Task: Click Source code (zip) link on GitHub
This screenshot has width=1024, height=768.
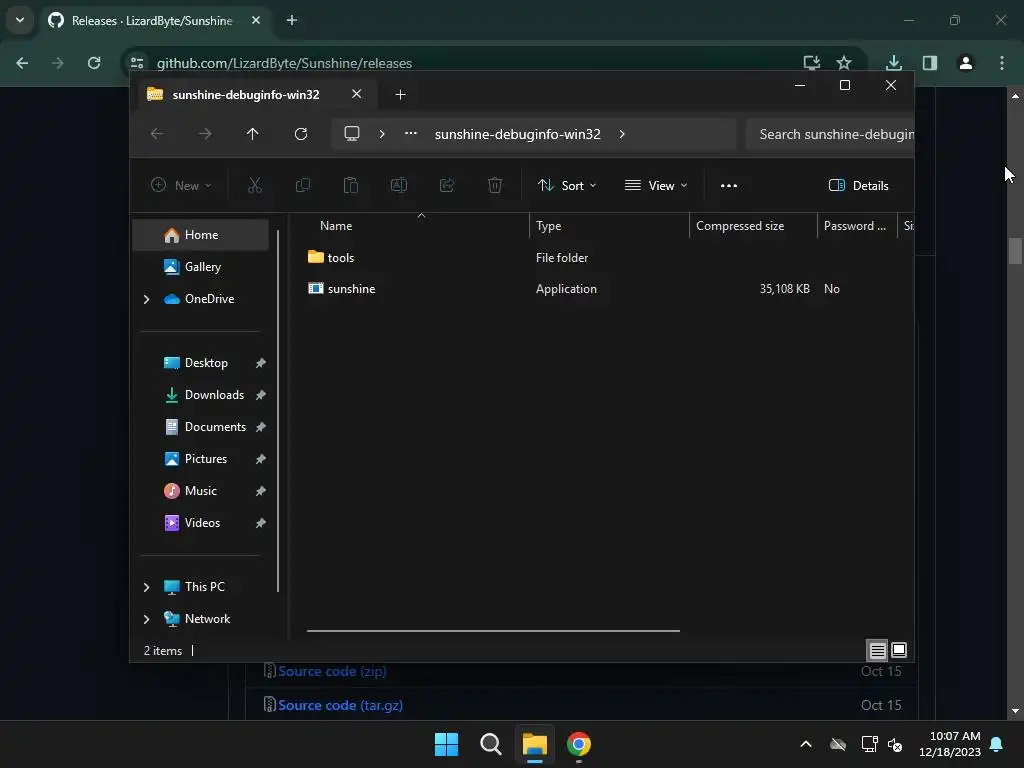Action: tap(332, 671)
